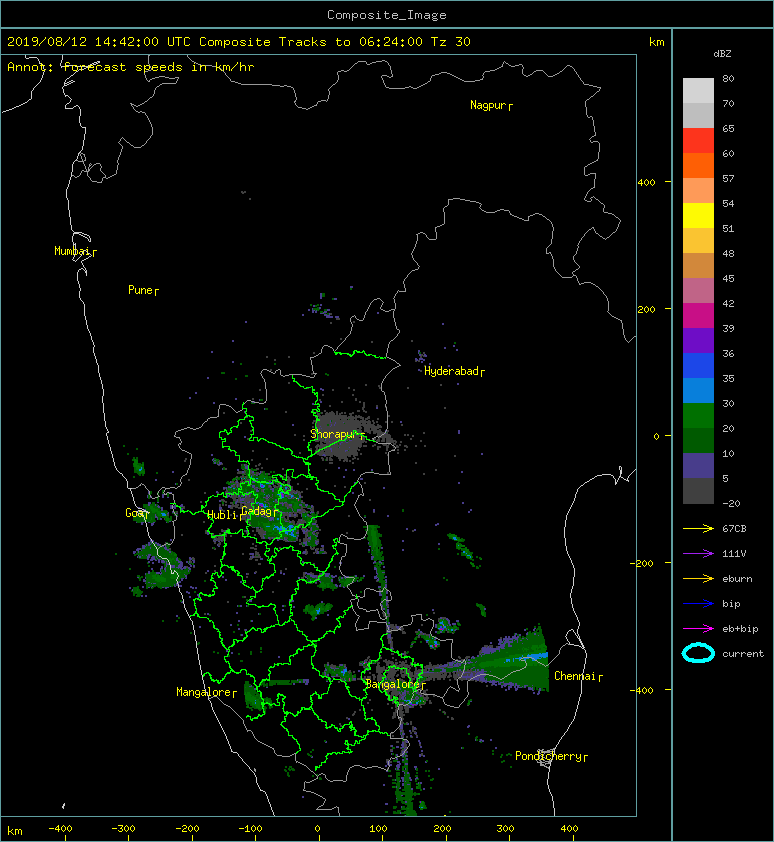Viewport: 774px width, 842px height.
Task: Click the 67CB yellow arrow icon
Action: click(x=698, y=528)
